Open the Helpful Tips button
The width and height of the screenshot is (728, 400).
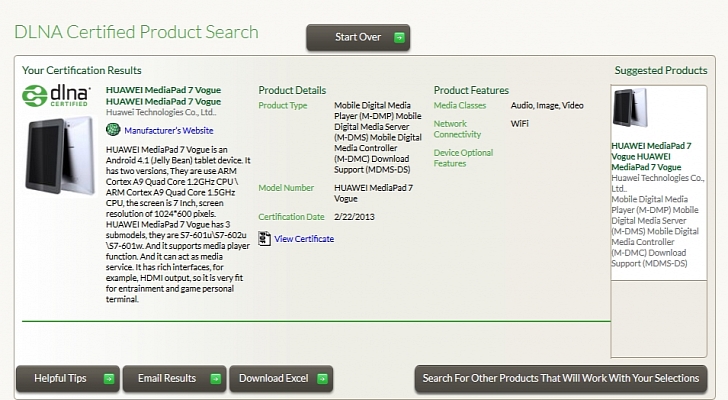68,379
